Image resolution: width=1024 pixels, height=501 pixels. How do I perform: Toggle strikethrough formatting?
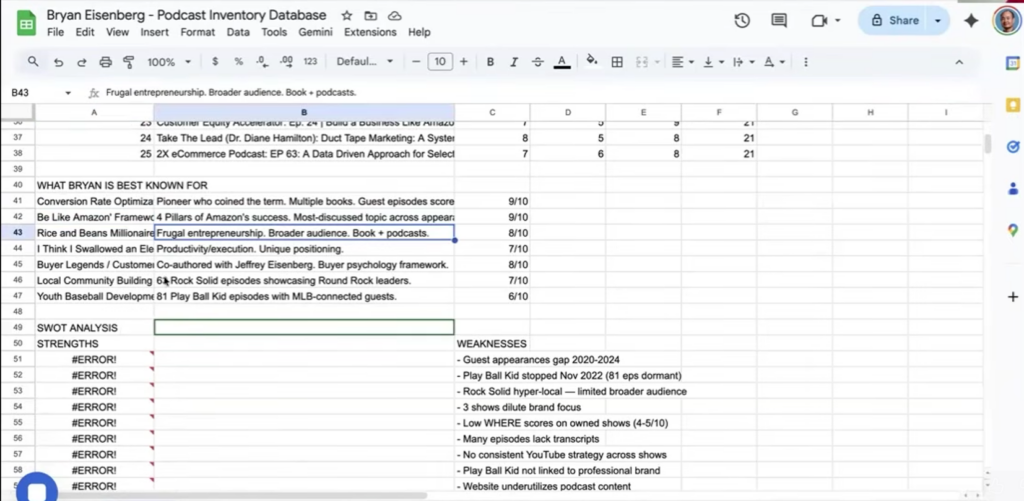click(538, 62)
